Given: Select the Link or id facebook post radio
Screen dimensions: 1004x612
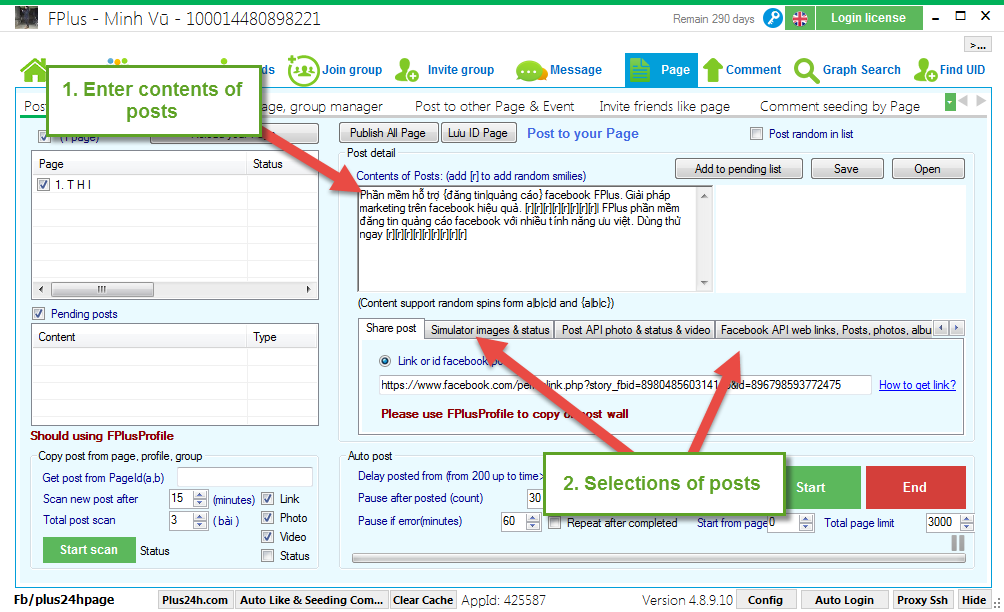Looking at the screenshot, I should pyautogui.click(x=385, y=361).
